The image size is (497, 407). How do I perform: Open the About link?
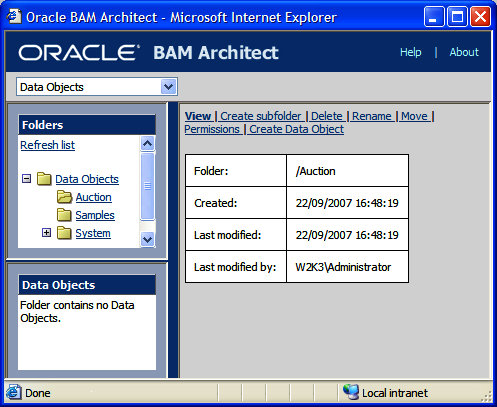coord(464,52)
